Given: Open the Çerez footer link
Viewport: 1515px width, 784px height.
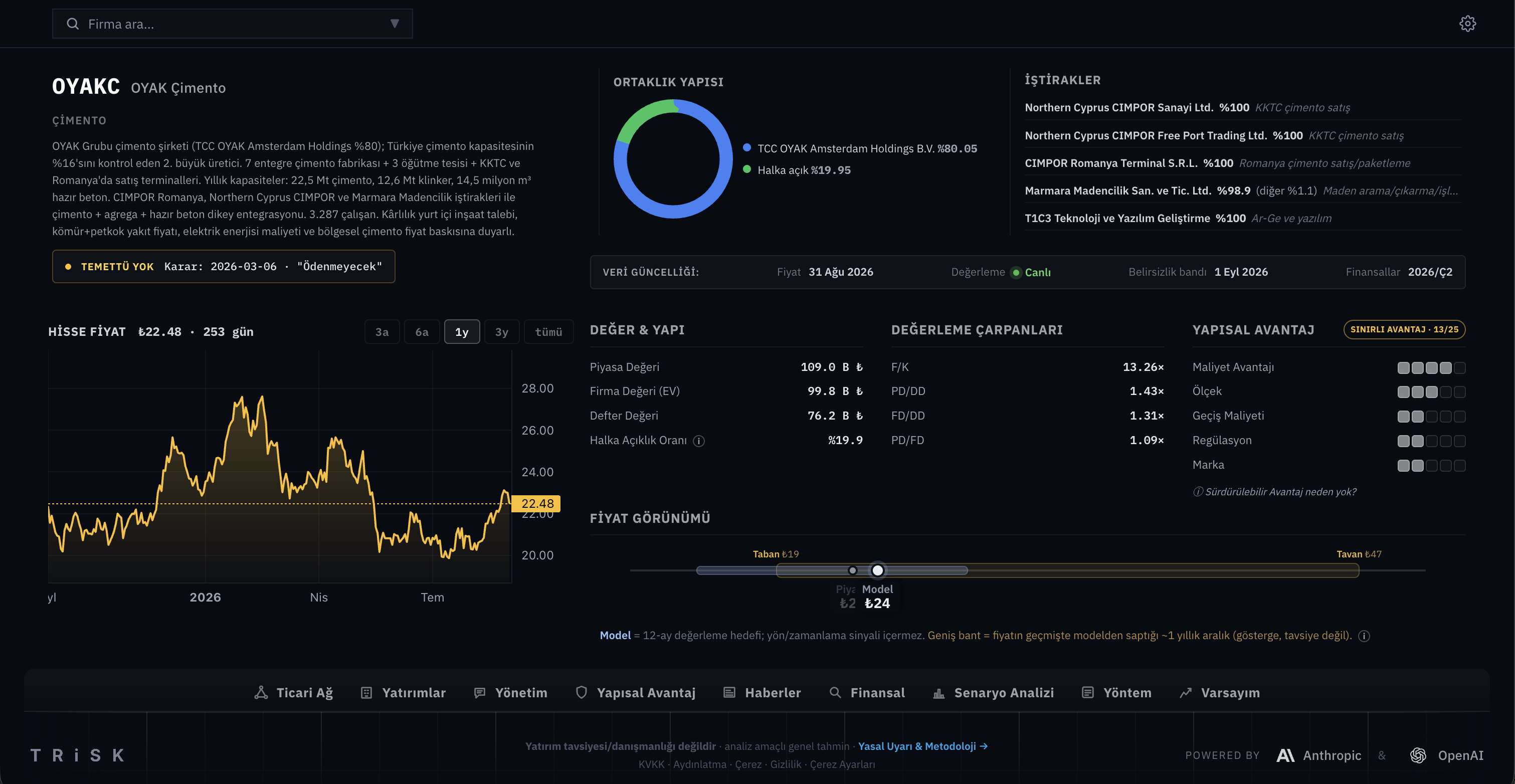Looking at the screenshot, I should click(748, 764).
